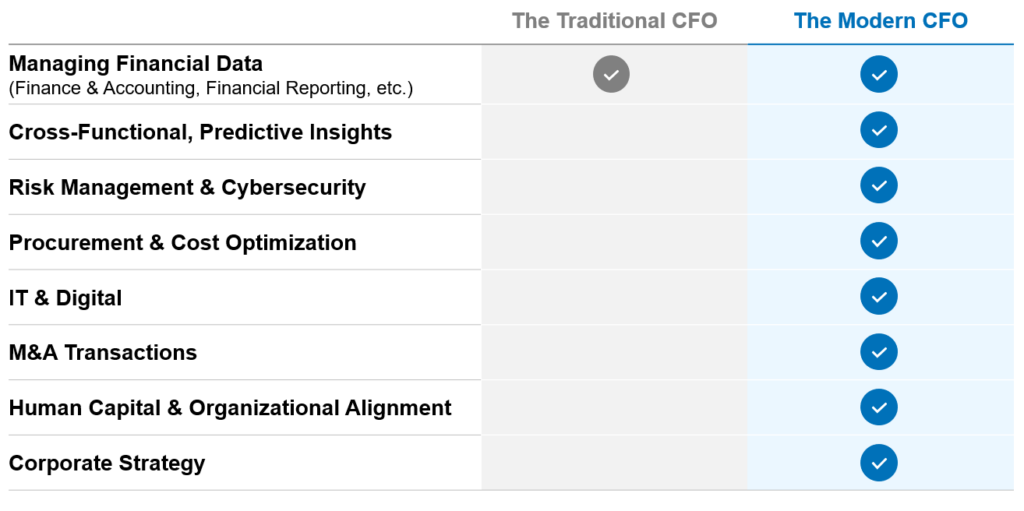Click the Human Capital & Organizational Alignment label

point(230,408)
